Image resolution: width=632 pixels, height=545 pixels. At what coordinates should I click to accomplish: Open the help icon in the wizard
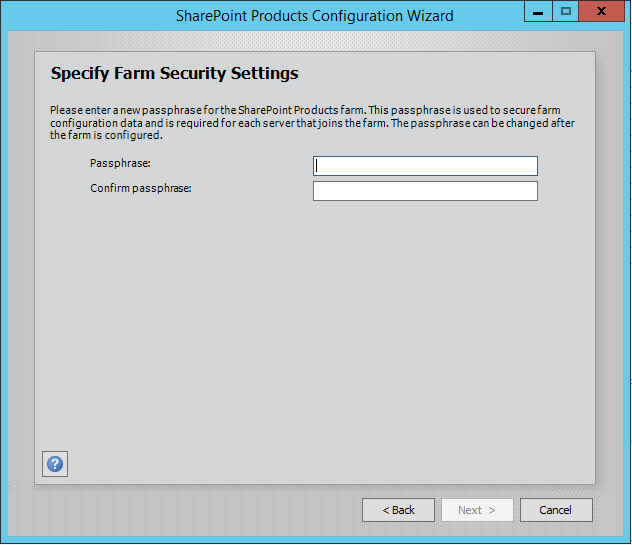point(55,464)
